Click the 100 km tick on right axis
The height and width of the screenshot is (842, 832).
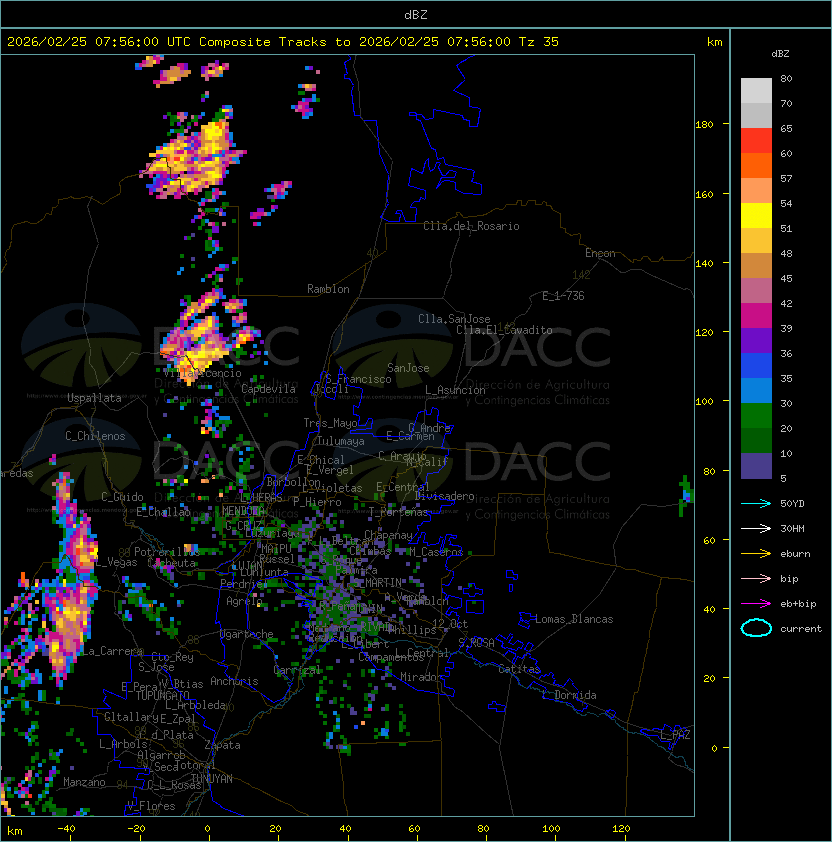point(704,402)
